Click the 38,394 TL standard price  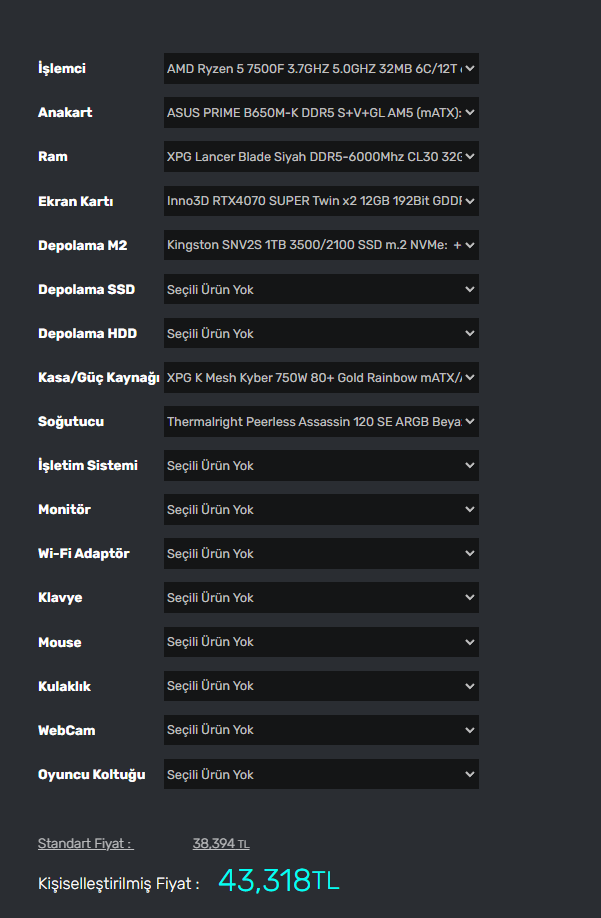221,844
